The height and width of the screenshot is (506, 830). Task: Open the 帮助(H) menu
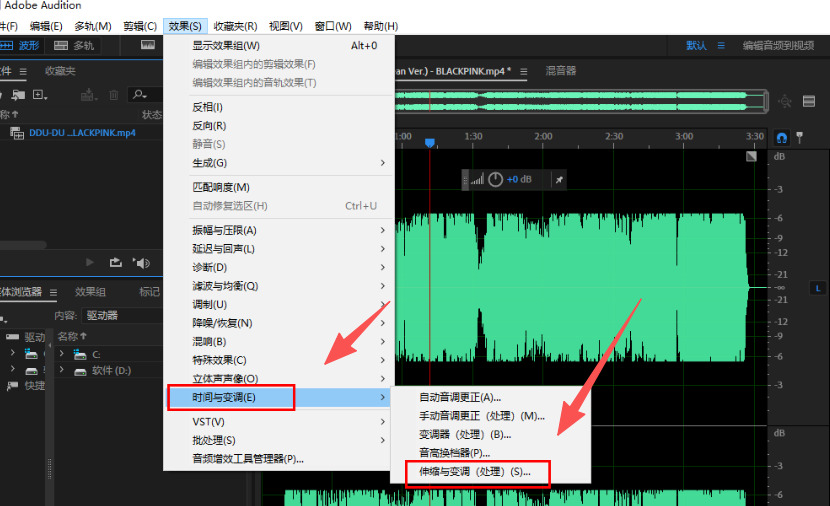[381, 26]
